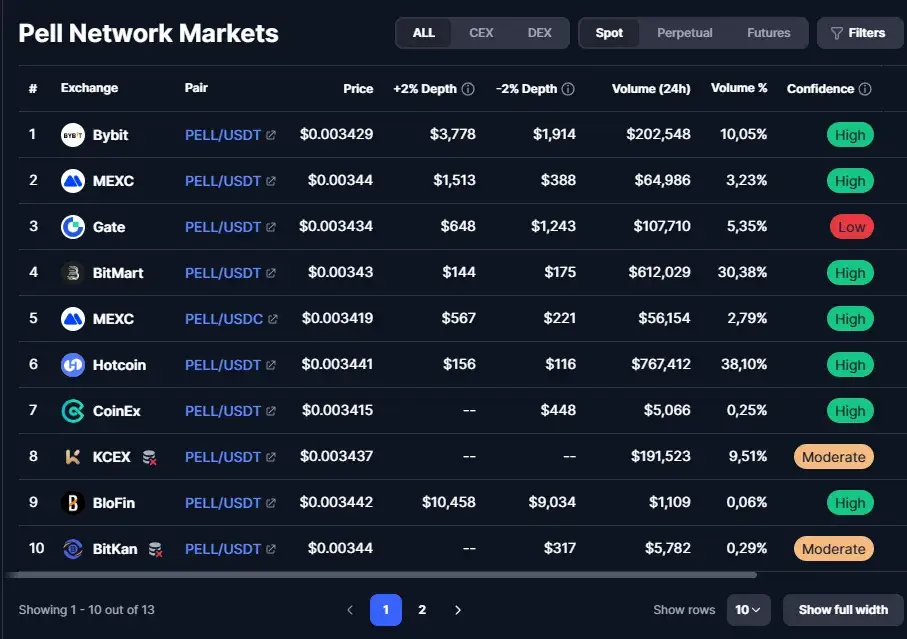Open the Show rows 10 dropdown
The height and width of the screenshot is (639, 907).
748,610
